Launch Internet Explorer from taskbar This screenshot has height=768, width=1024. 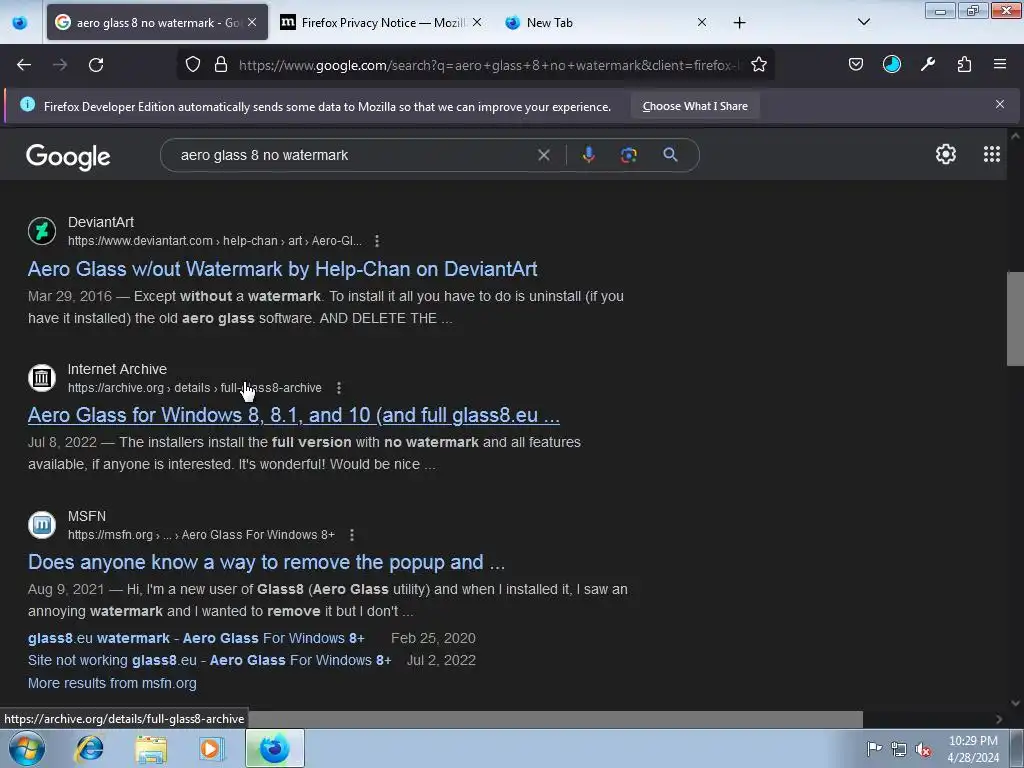pos(89,748)
